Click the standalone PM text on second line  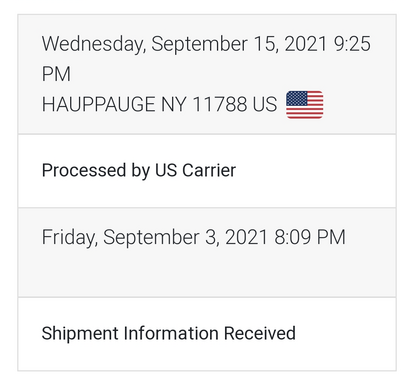56,74
